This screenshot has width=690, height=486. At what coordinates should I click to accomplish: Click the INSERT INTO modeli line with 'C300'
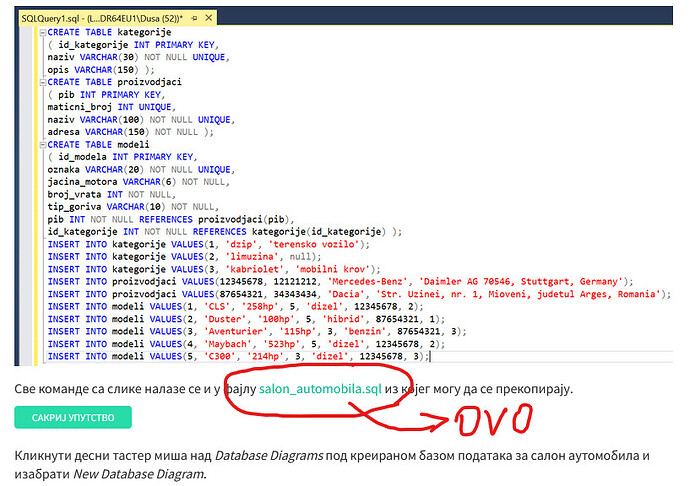[238, 357]
